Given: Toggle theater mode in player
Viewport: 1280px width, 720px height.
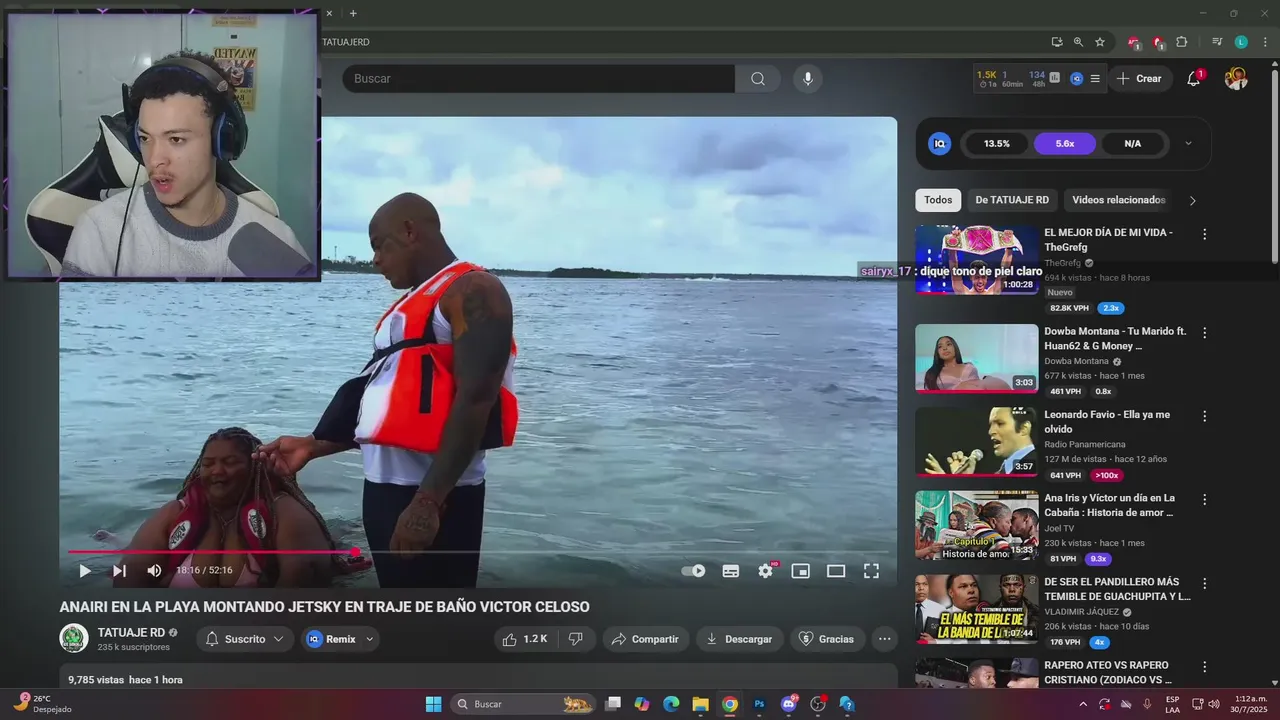Looking at the screenshot, I should pyautogui.click(x=836, y=571).
